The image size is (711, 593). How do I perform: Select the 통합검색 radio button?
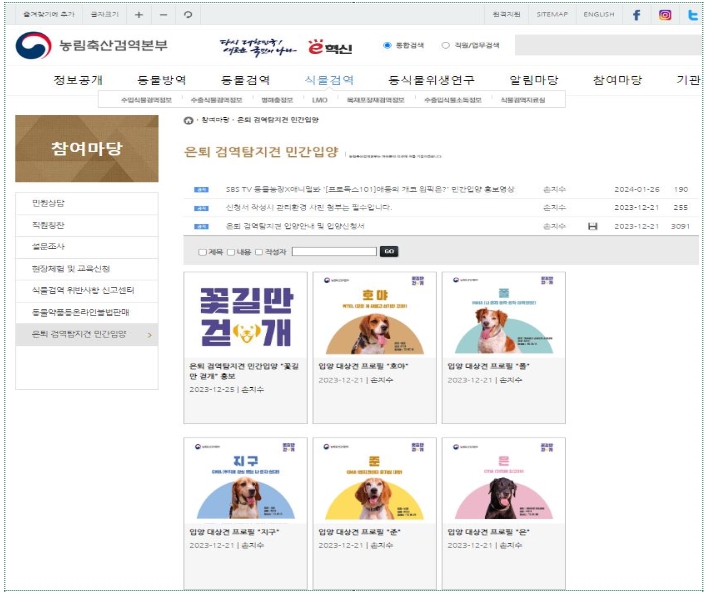click(387, 45)
